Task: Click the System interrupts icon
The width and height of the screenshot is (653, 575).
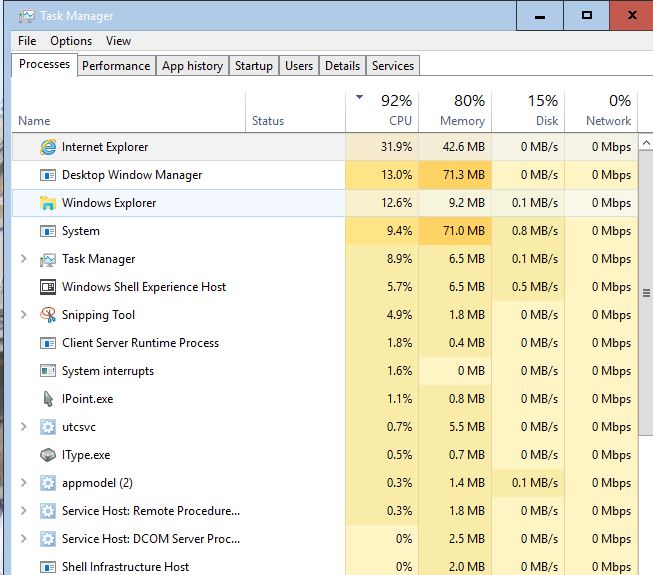Action: click(48, 371)
